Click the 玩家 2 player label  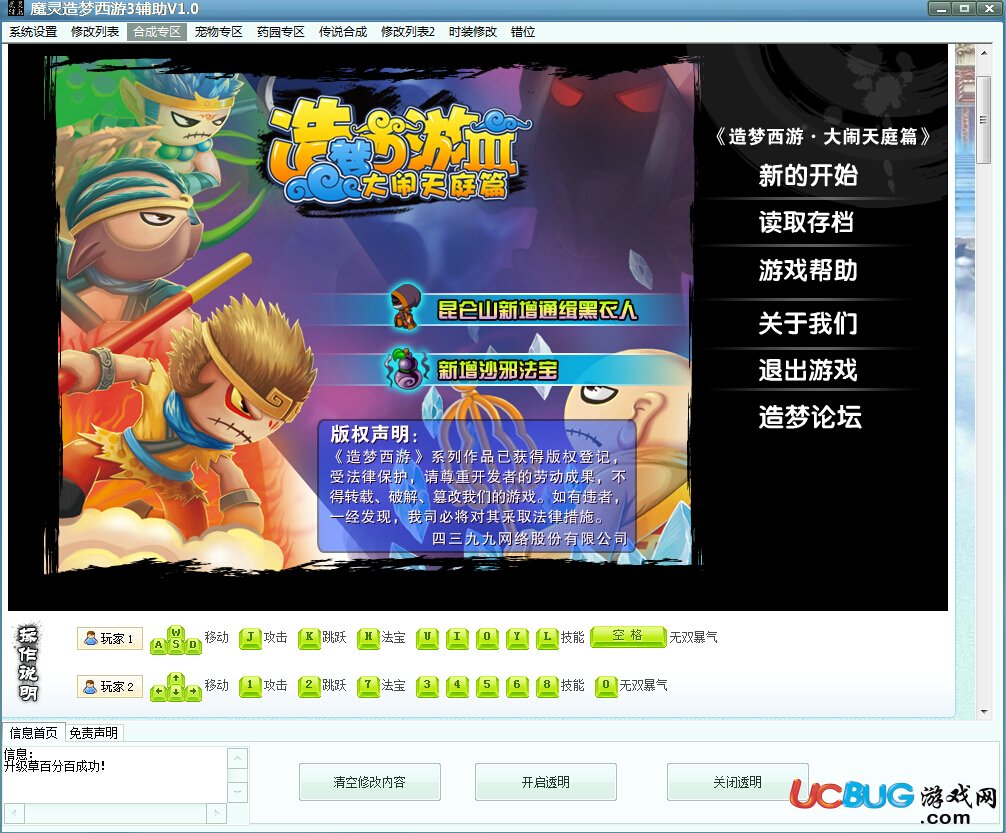tap(109, 687)
